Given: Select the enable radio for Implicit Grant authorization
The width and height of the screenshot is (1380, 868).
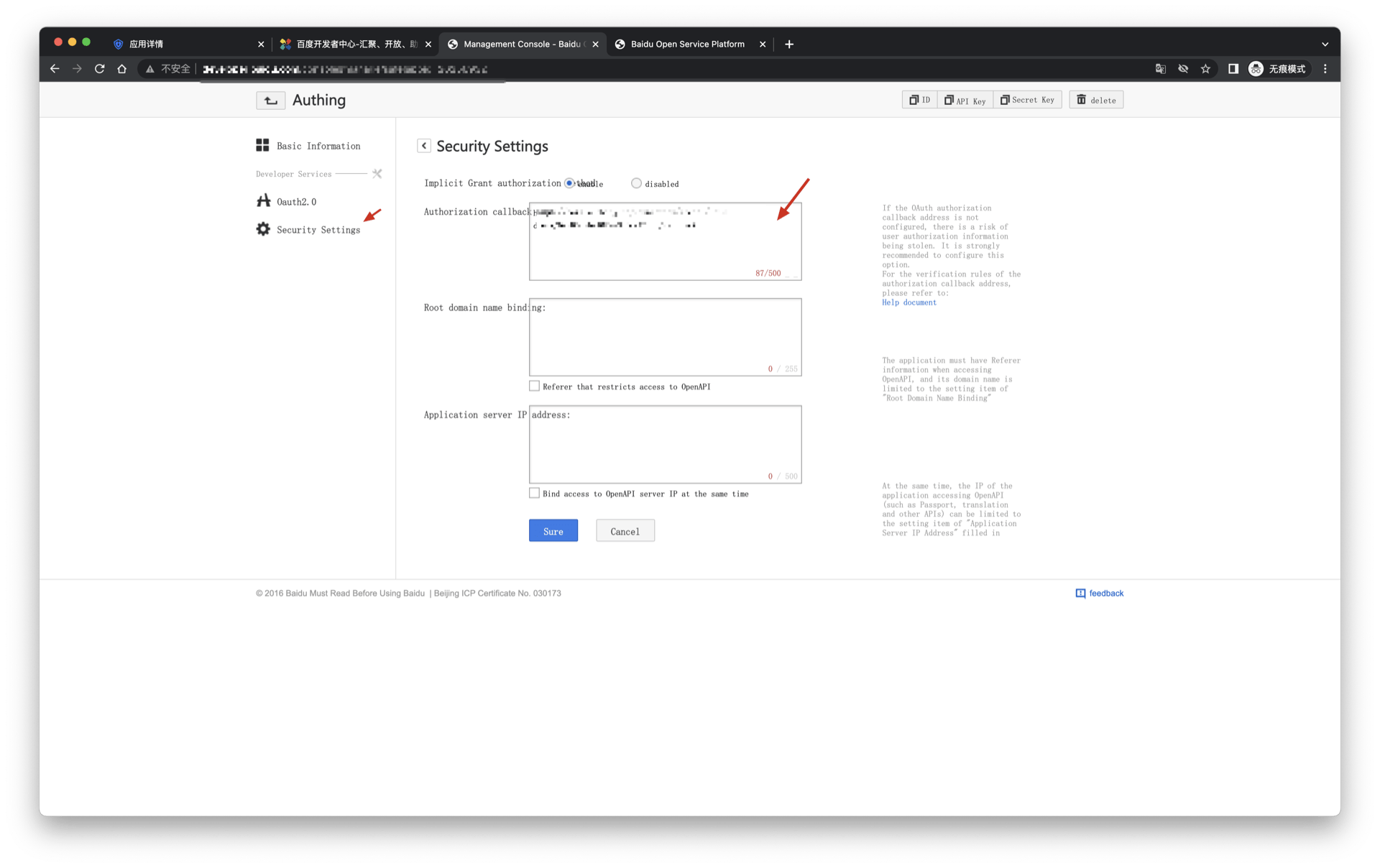Looking at the screenshot, I should (x=570, y=183).
